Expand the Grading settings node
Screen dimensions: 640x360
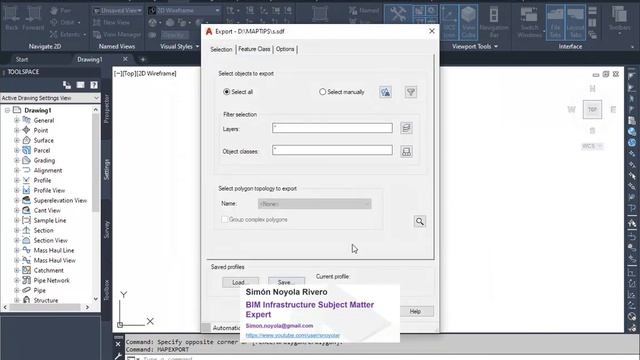coord(17,160)
